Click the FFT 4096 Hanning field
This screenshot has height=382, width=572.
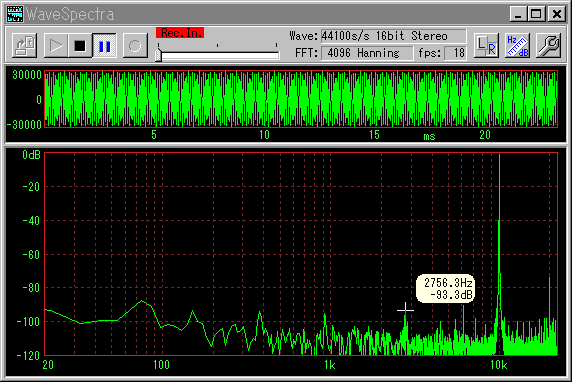click(x=367, y=53)
